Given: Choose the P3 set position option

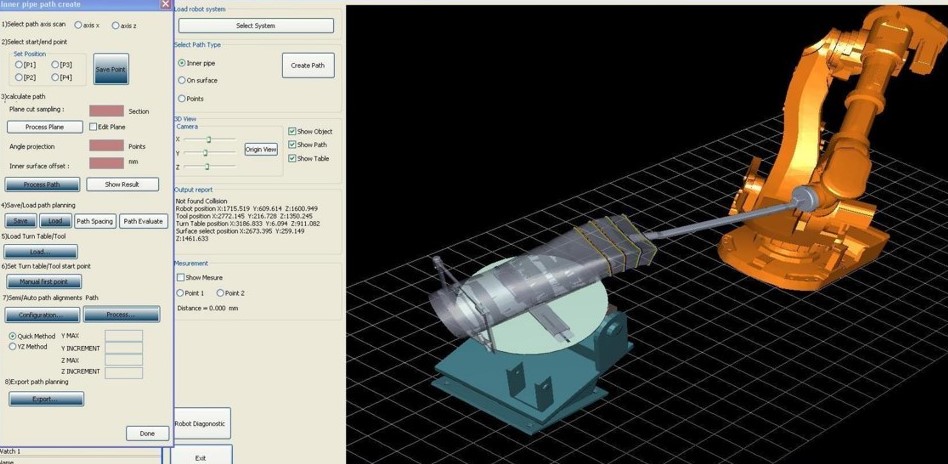Looking at the screenshot, I should pos(55,65).
